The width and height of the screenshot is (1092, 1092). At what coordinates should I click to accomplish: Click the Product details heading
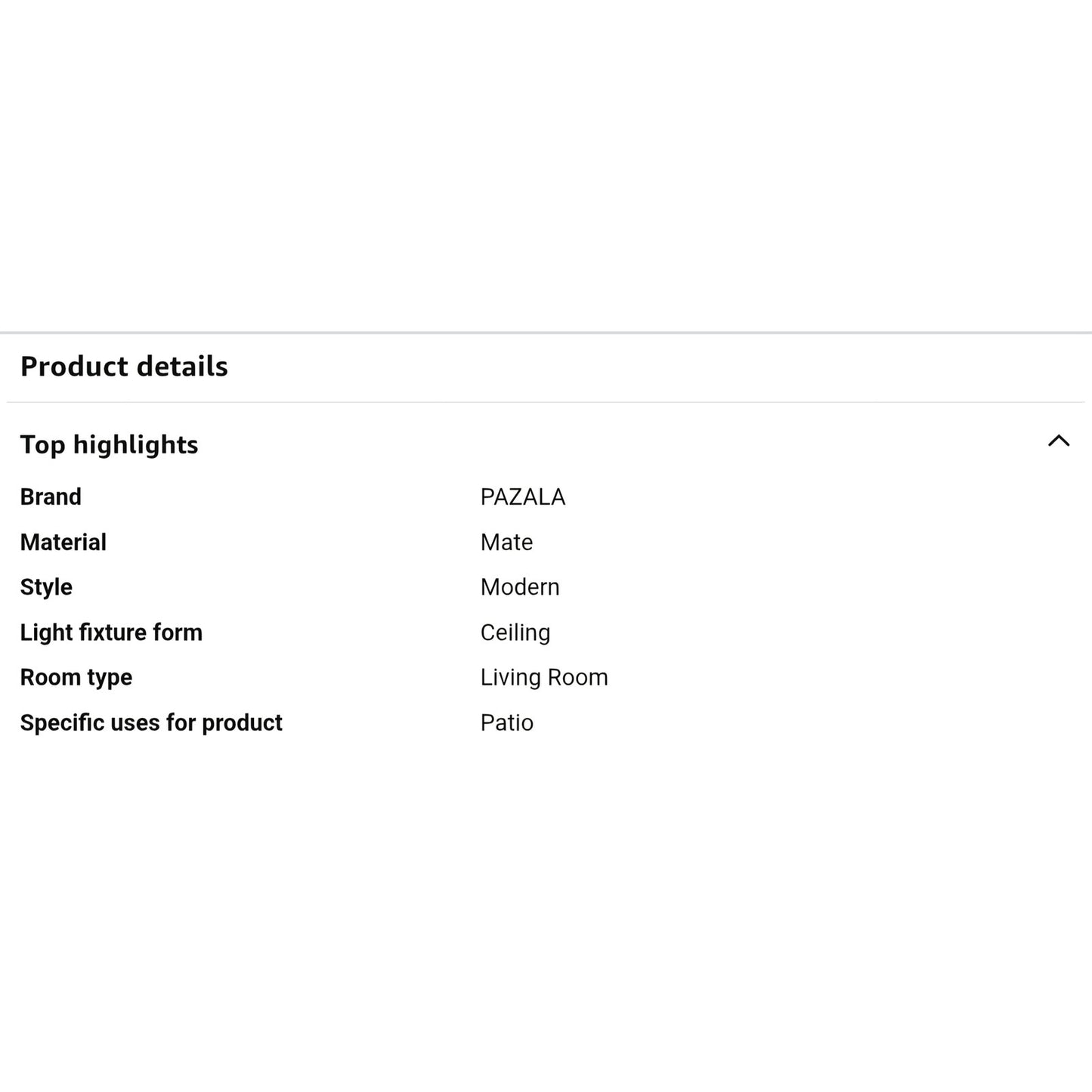tap(124, 367)
